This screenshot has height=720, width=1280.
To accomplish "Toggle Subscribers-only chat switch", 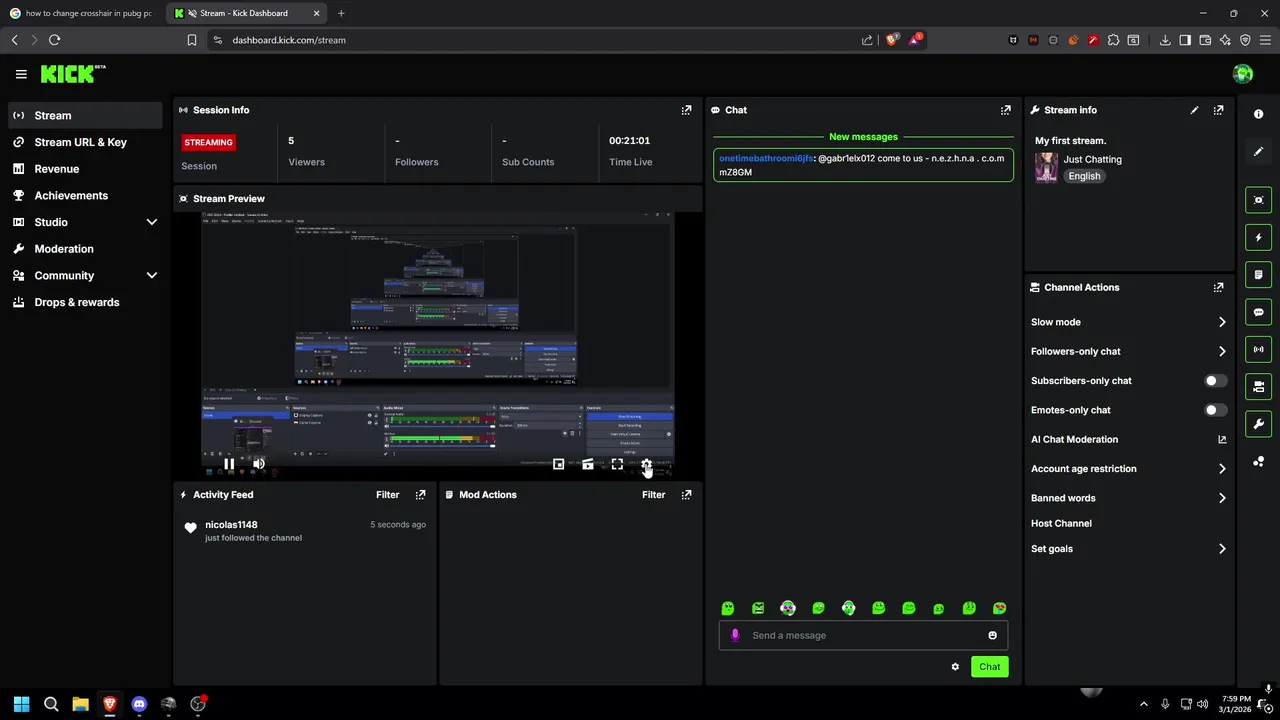I will [x=1215, y=381].
